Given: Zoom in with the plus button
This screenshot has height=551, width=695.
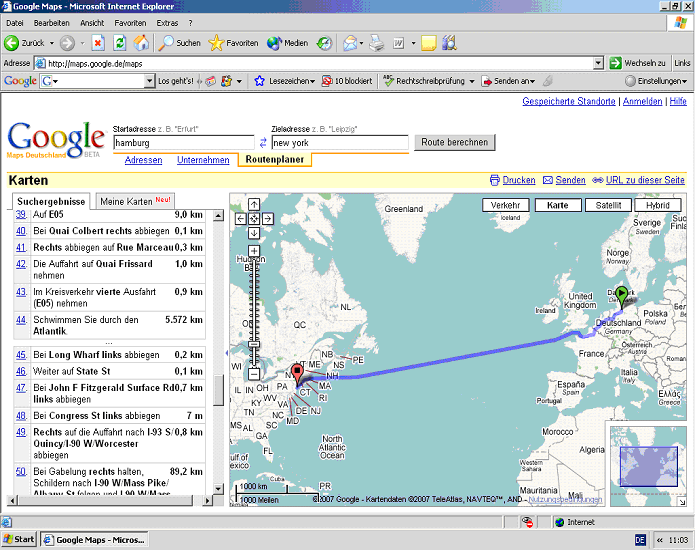Looking at the screenshot, I should coord(254,250).
